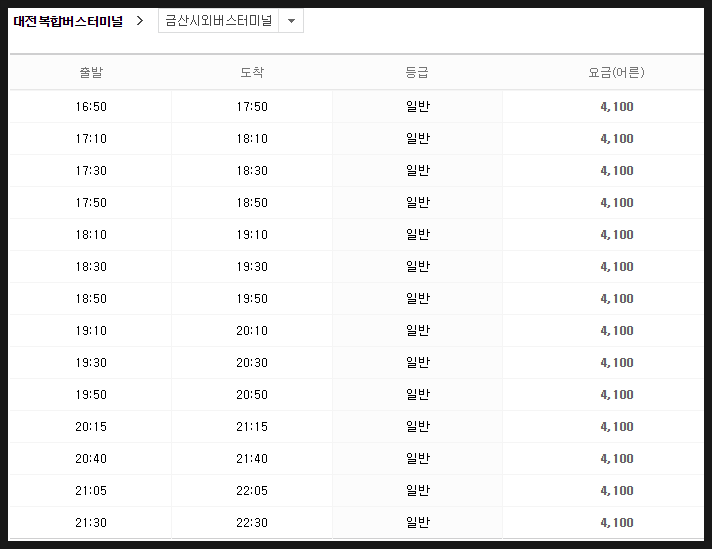Select the 18:30 departure time
The image size is (712, 549).
click(91, 267)
